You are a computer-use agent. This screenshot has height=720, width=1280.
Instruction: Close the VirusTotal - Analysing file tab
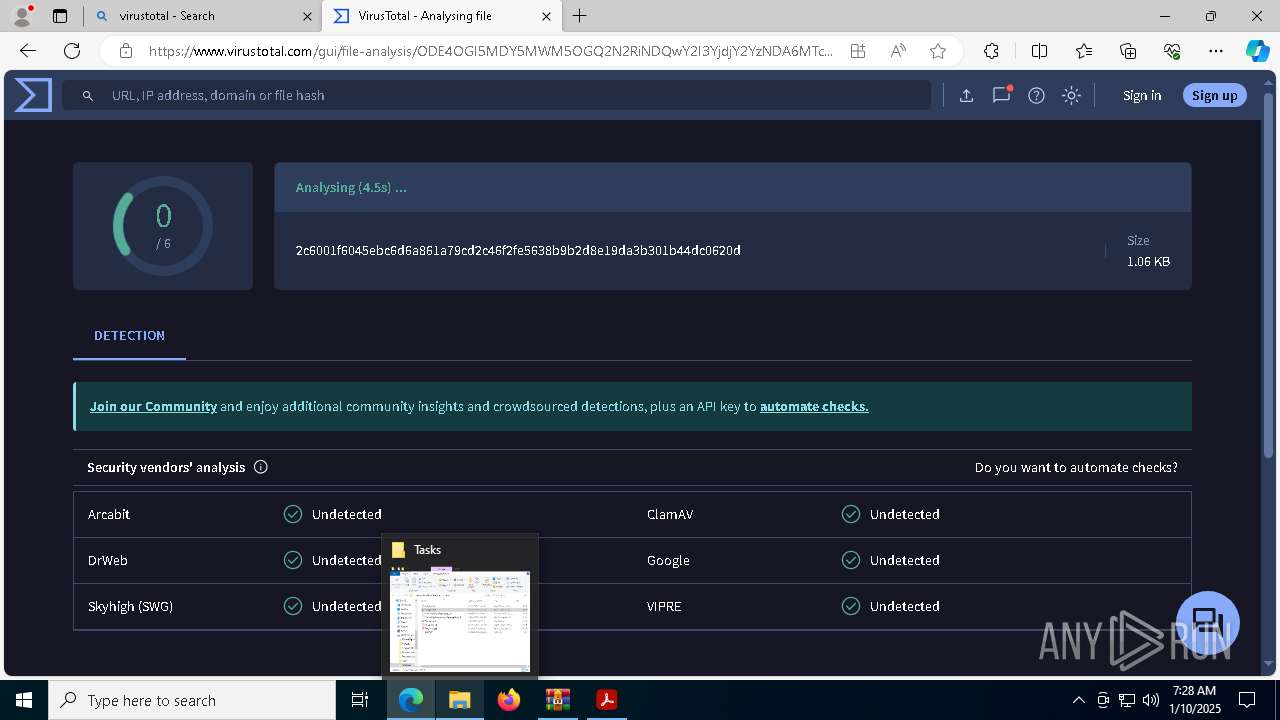546,16
